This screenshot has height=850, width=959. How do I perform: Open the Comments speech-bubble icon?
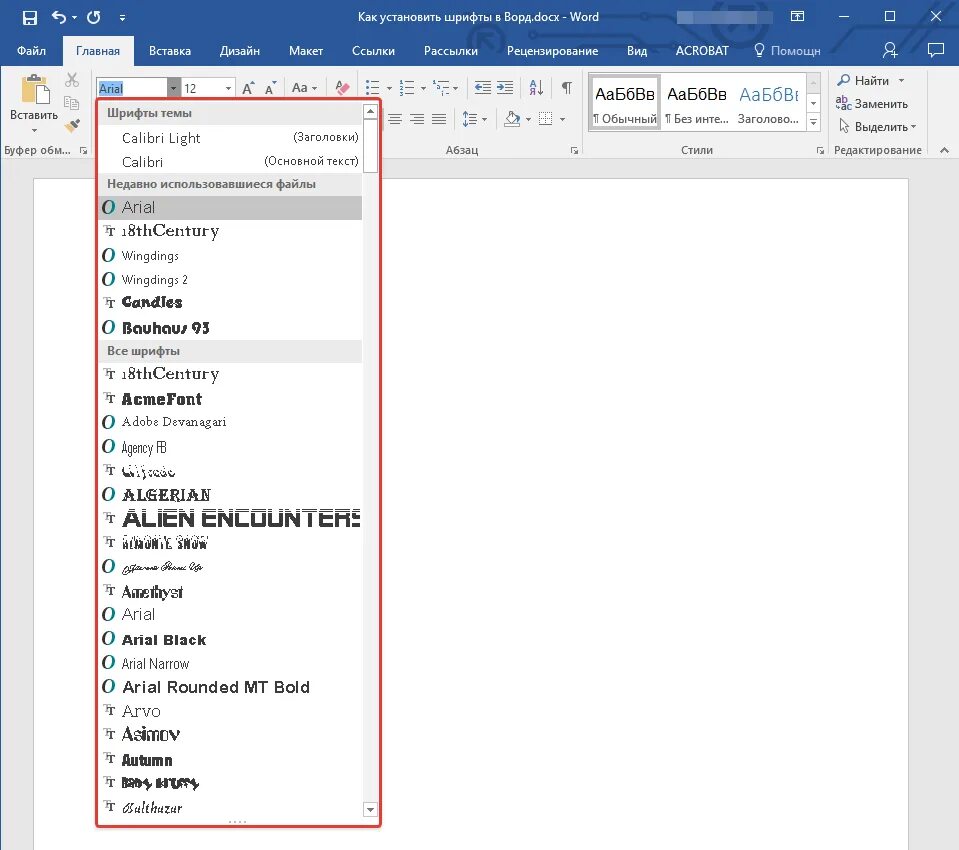(x=936, y=50)
